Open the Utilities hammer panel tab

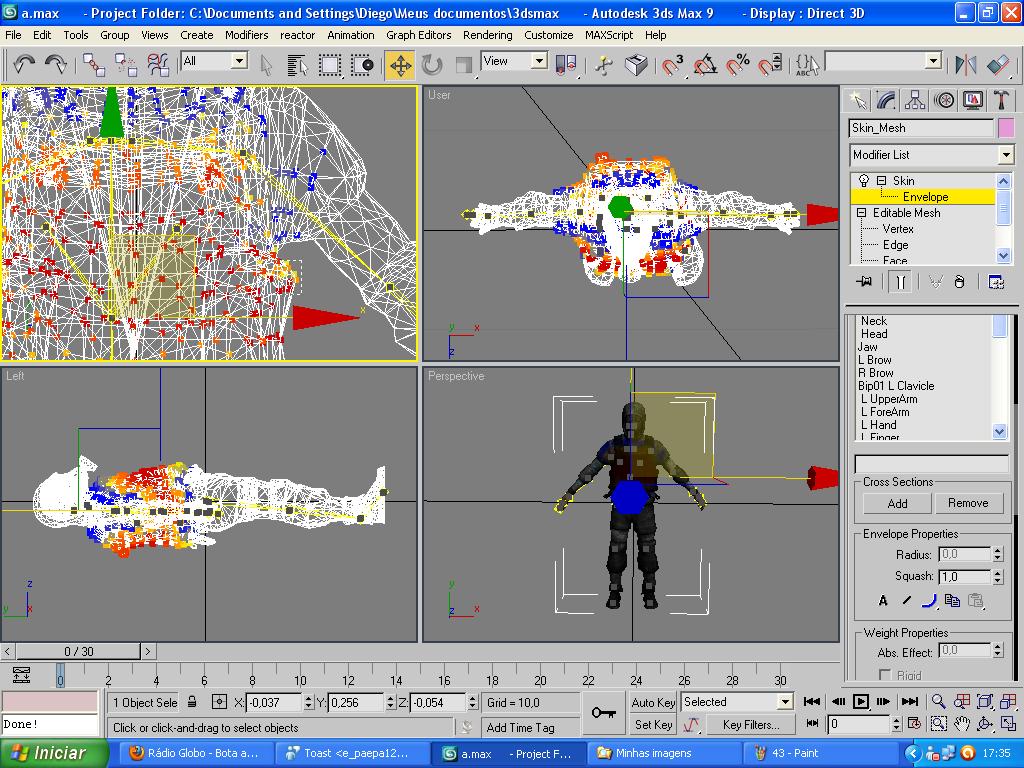pos(1001,100)
